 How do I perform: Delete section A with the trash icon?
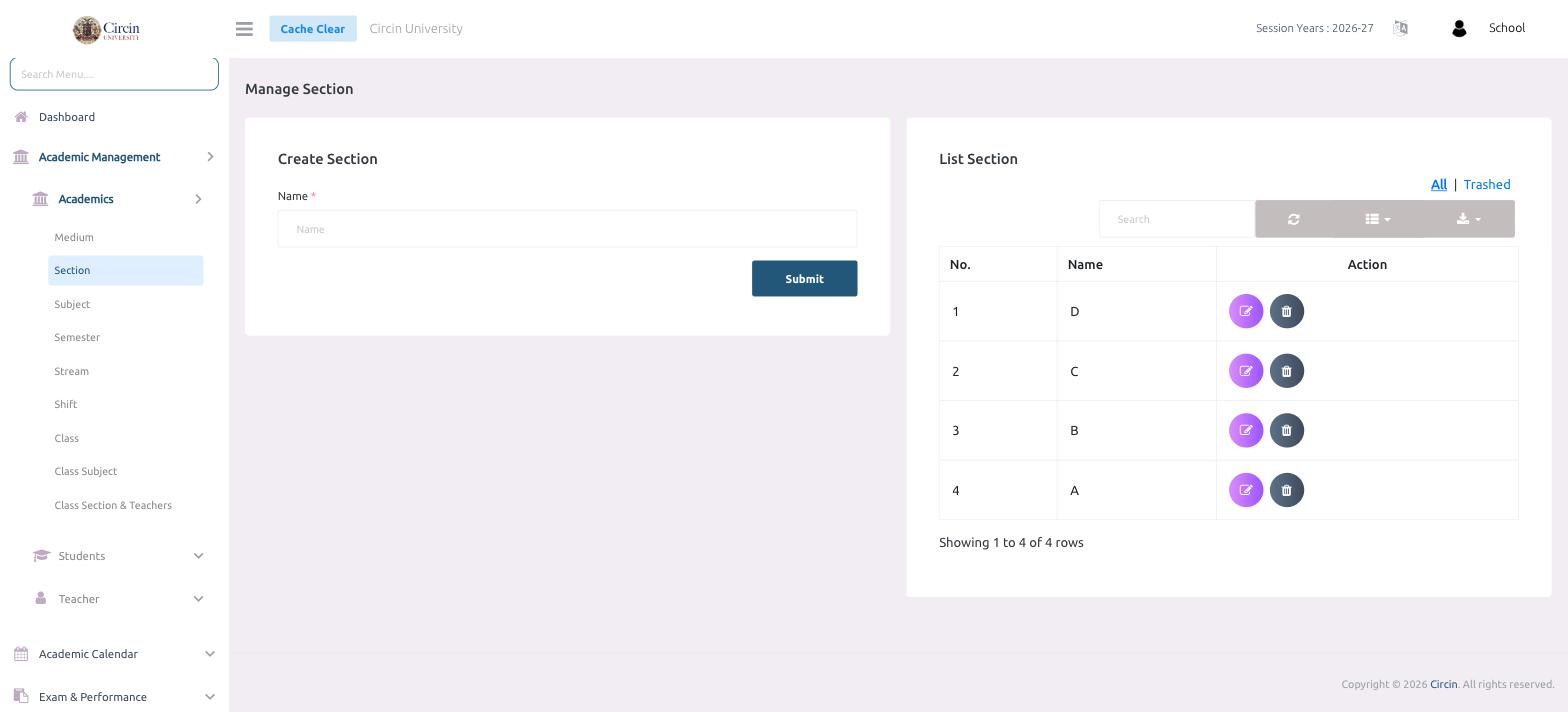click(x=1287, y=490)
